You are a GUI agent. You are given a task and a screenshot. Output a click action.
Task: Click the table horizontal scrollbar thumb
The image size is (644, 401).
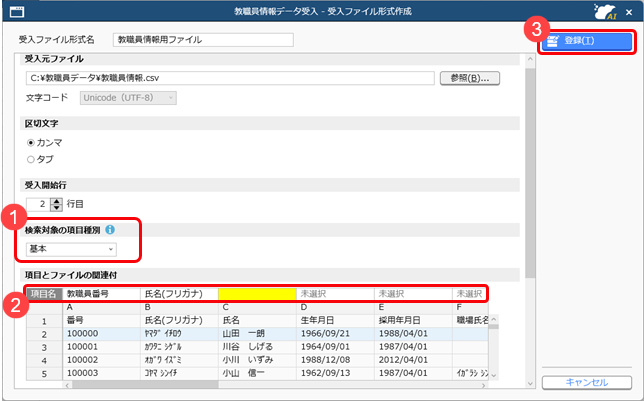pos(145,385)
